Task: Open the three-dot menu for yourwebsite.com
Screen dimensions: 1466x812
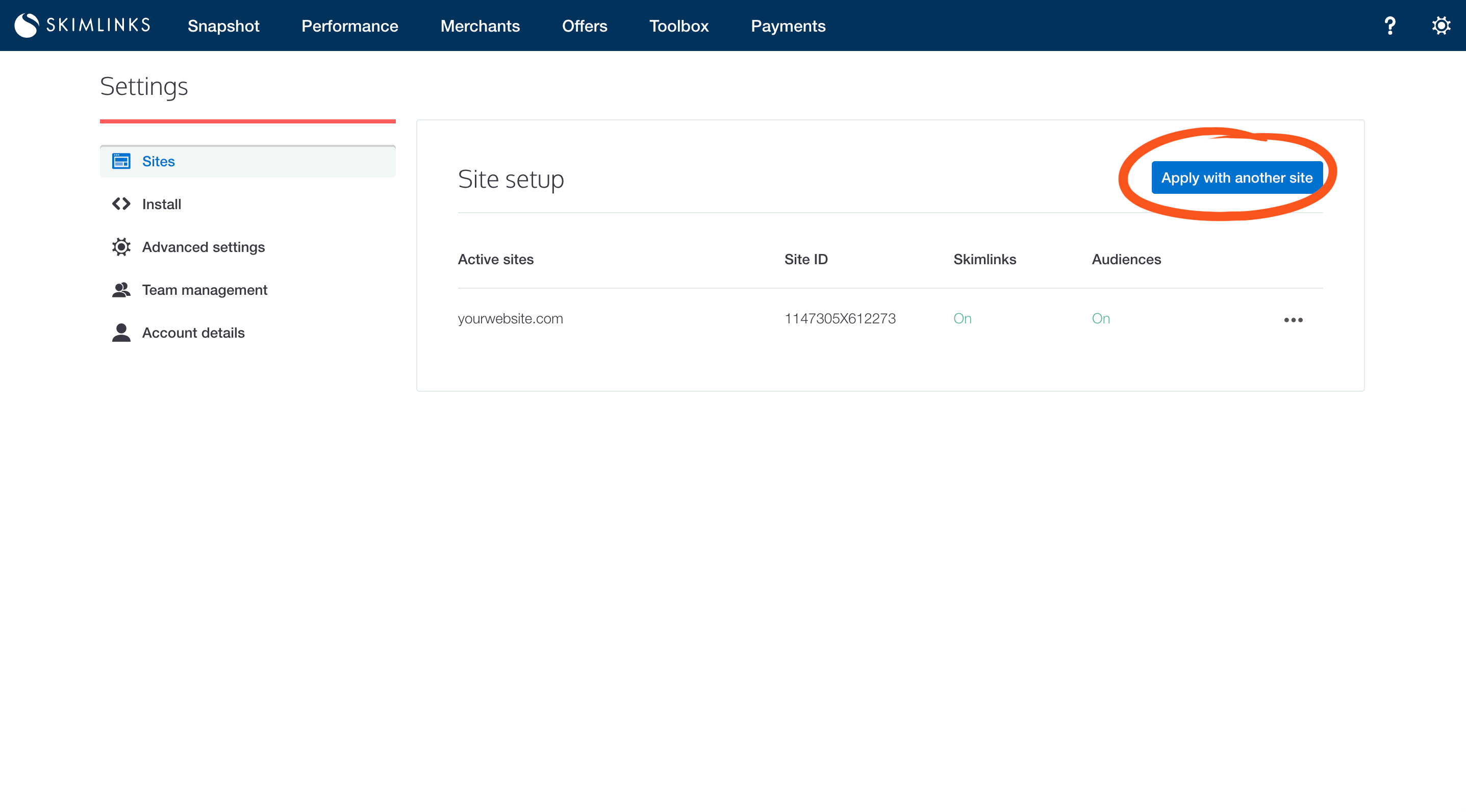Action: coord(1293,320)
